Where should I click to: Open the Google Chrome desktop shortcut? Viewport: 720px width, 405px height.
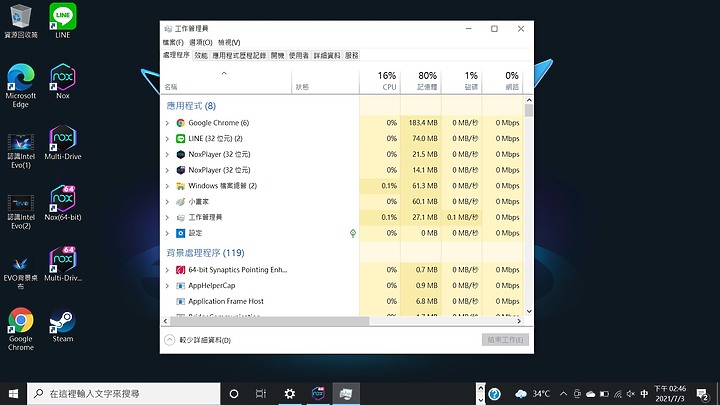[20, 329]
